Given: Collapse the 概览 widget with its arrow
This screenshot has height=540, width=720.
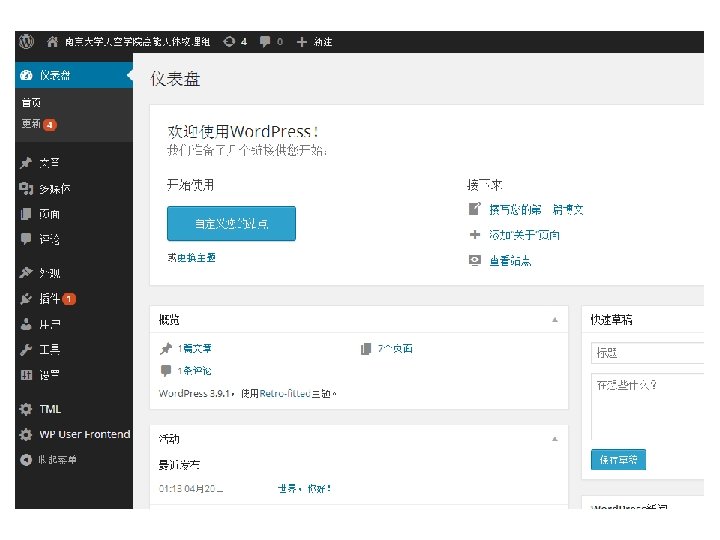Looking at the screenshot, I should [555, 320].
